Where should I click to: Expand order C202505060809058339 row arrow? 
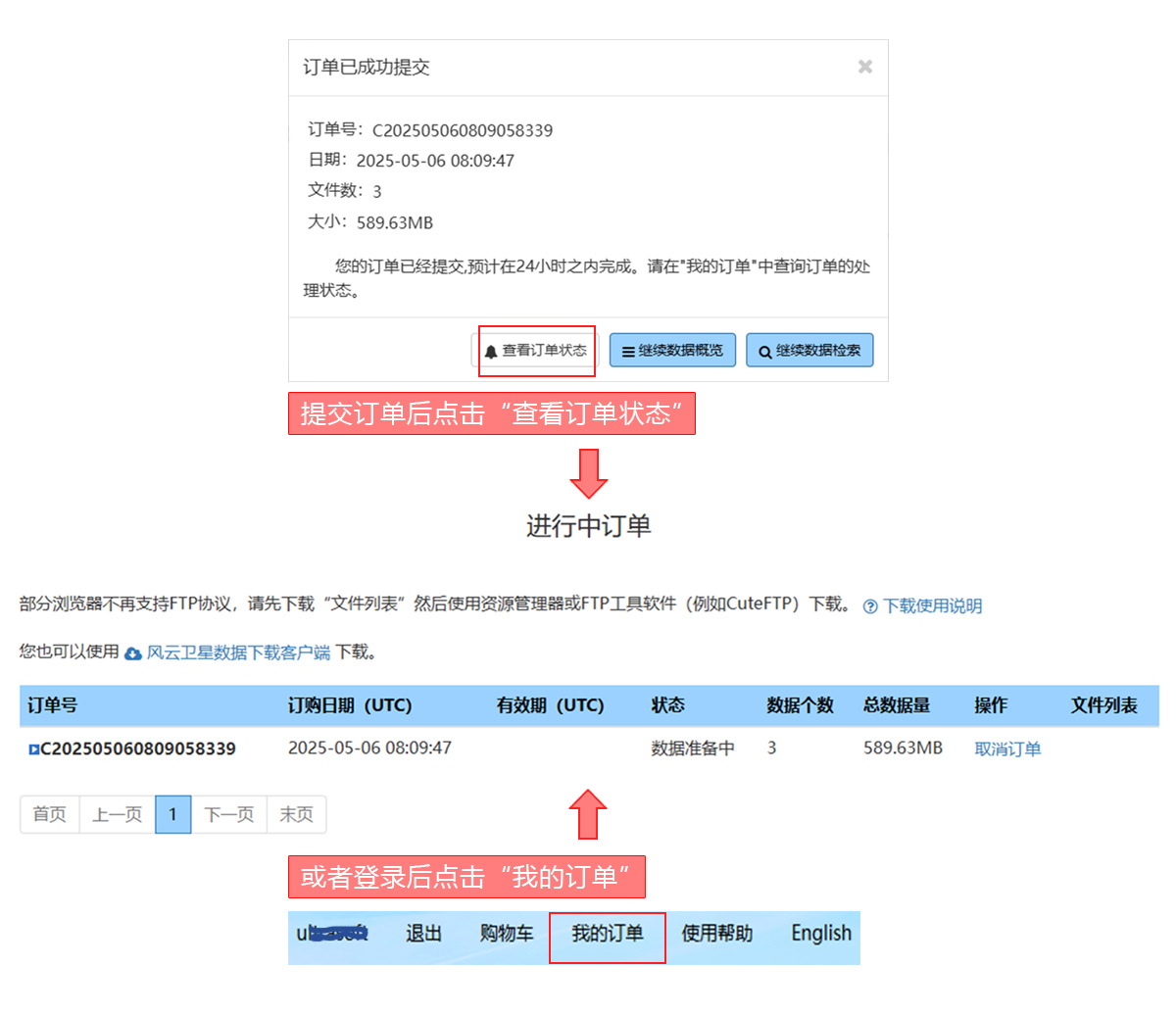pyautogui.click(x=33, y=749)
